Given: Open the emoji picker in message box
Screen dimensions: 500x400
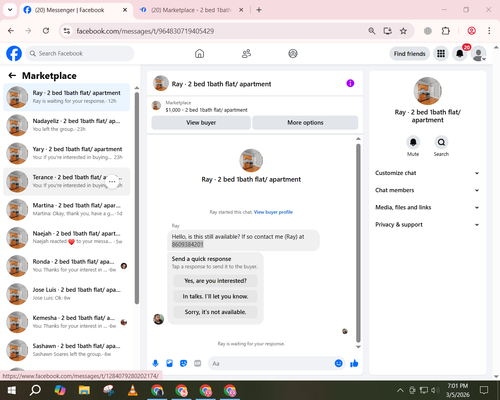Looking at the screenshot, I should [x=338, y=363].
